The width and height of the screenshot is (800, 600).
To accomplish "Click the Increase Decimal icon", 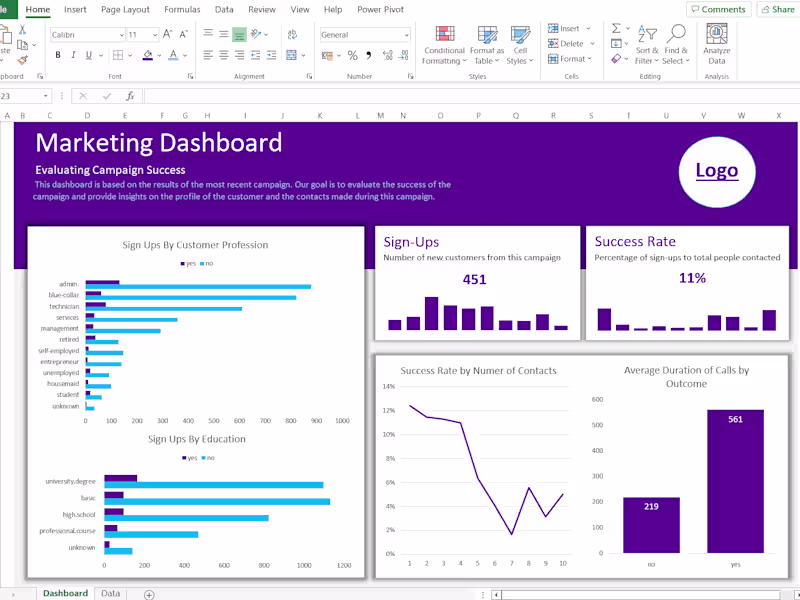I will point(388,55).
